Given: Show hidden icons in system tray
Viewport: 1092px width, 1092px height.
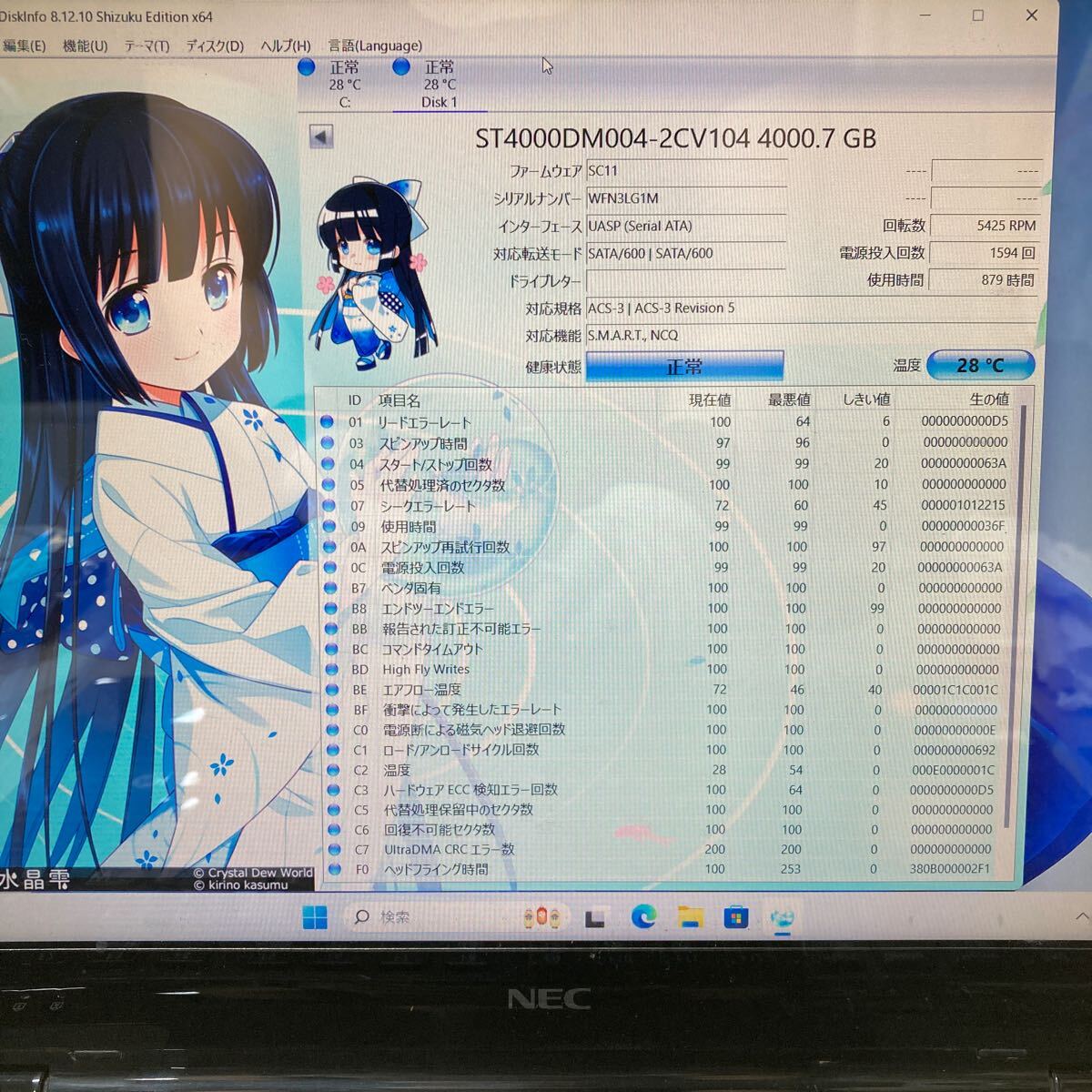Looking at the screenshot, I should pyautogui.click(x=1081, y=916).
